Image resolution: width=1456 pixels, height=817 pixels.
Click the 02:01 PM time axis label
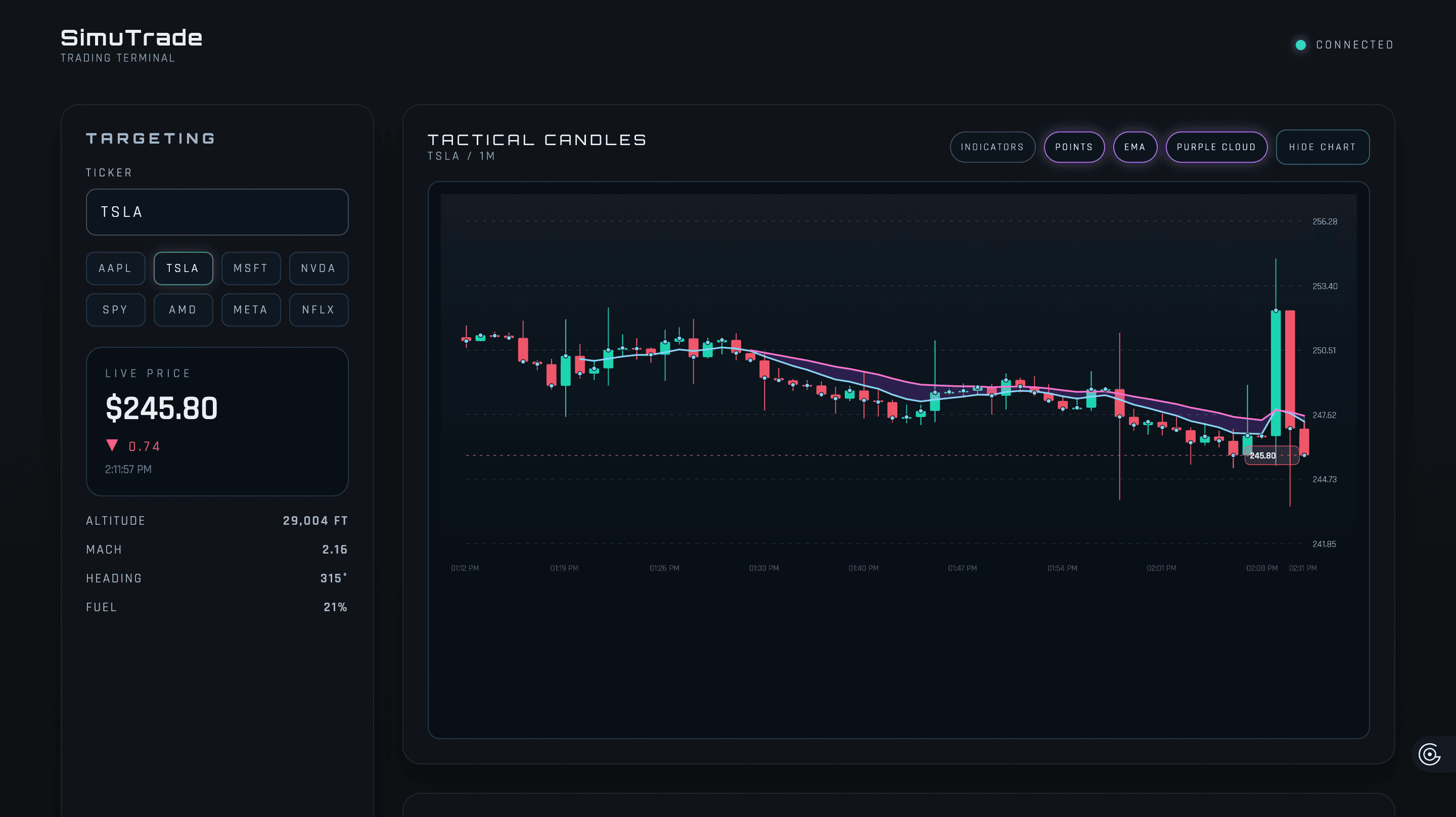coord(1162,568)
